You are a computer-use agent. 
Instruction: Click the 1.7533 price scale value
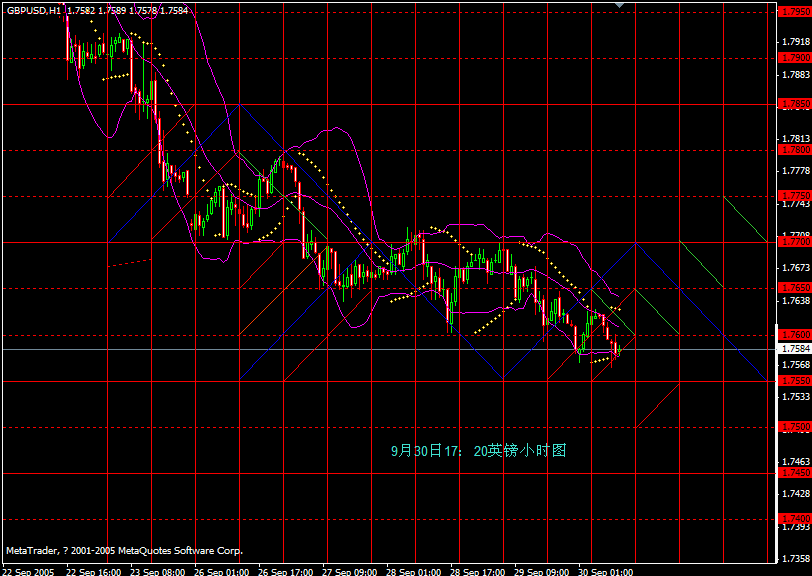tap(796, 397)
